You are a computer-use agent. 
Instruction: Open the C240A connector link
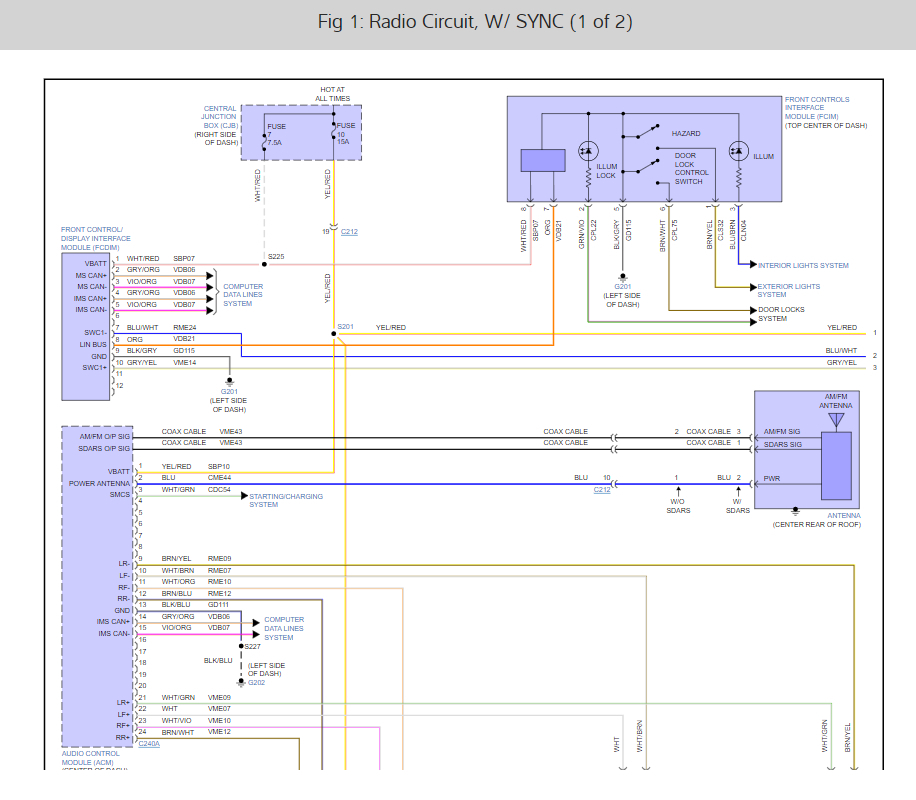coord(148,744)
